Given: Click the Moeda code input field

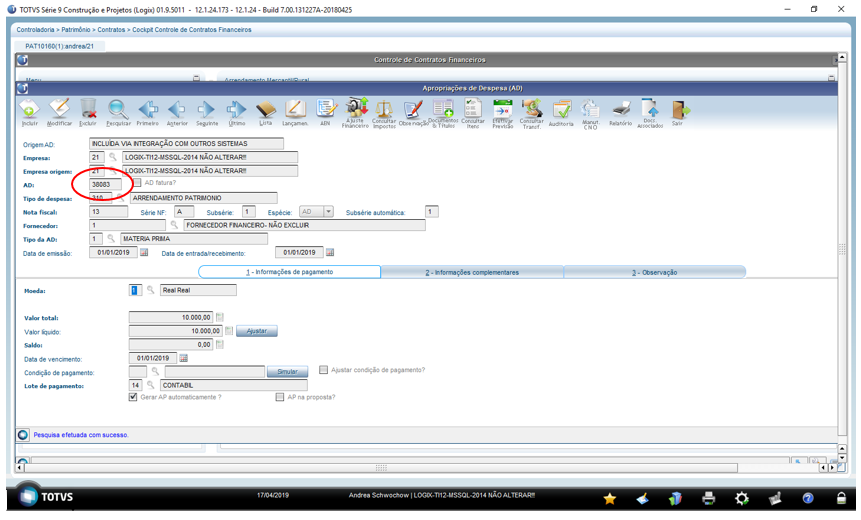Looking at the screenshot, I should point(135,290).
